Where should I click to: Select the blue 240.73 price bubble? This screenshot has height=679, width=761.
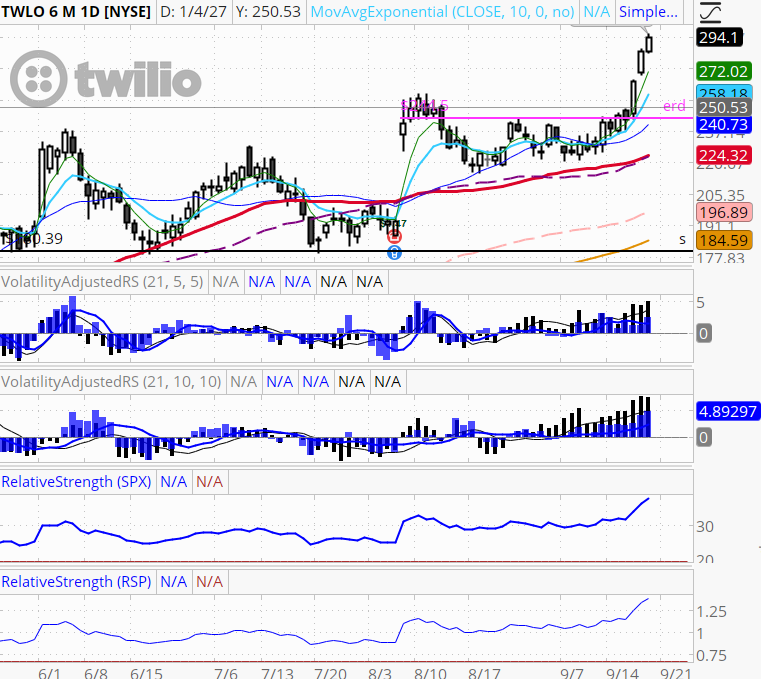724,125
